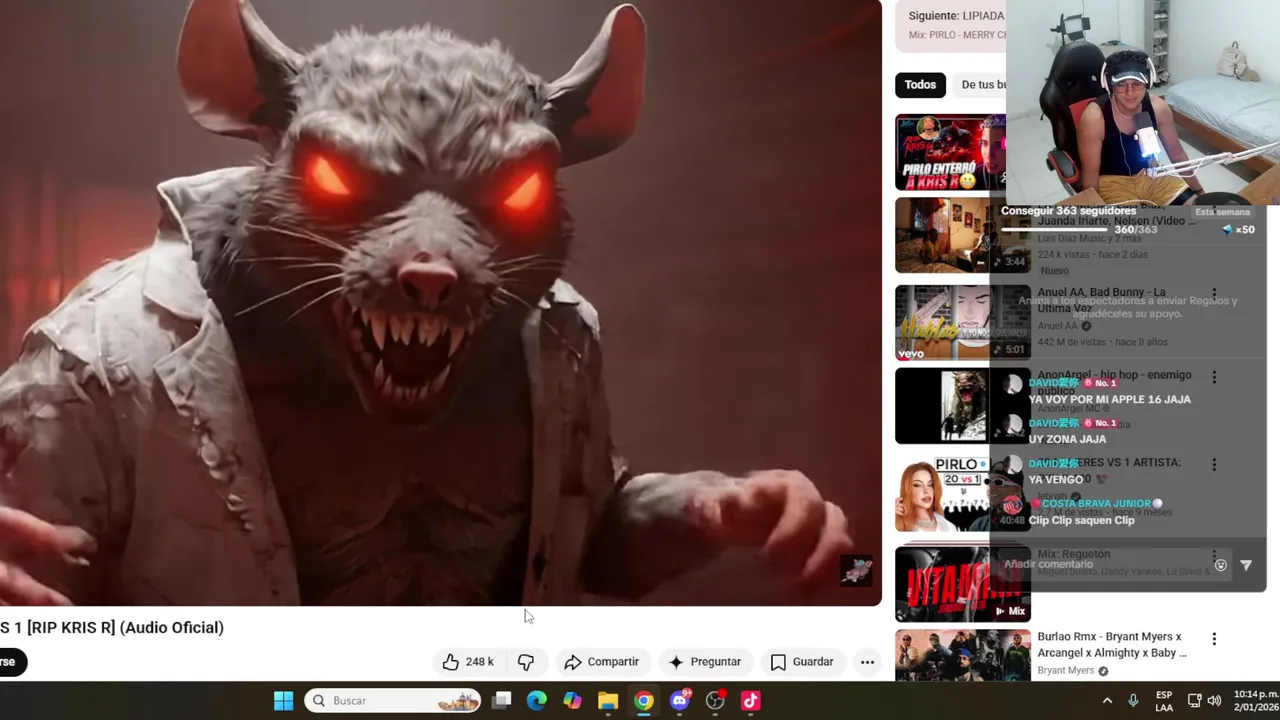Expand the hidden system tray icons
The image size is (1280, 720).
[1107, 701]
